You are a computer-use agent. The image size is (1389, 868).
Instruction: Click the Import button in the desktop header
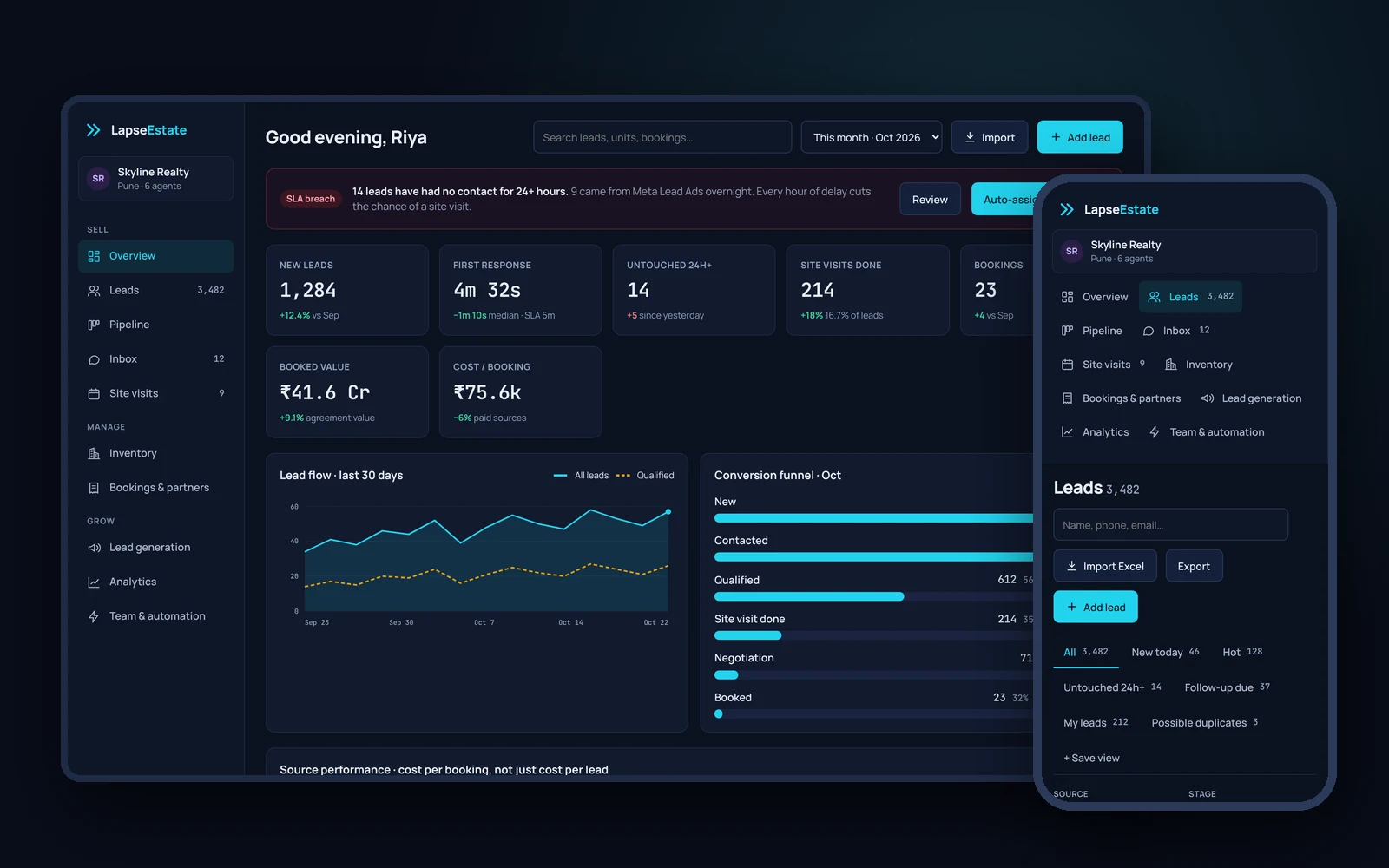[990, 137]
